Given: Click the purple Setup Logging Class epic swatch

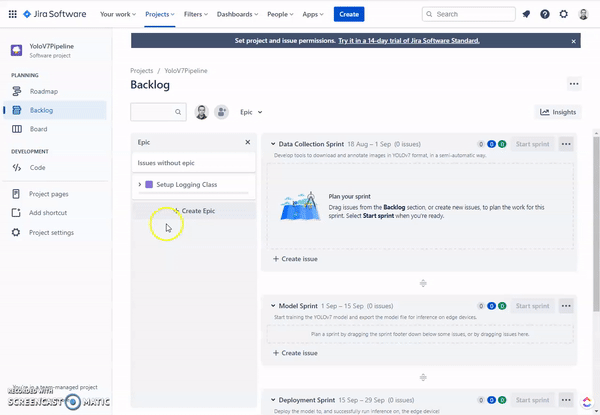Looking at the screenshot, I should [x=149, y=184].
